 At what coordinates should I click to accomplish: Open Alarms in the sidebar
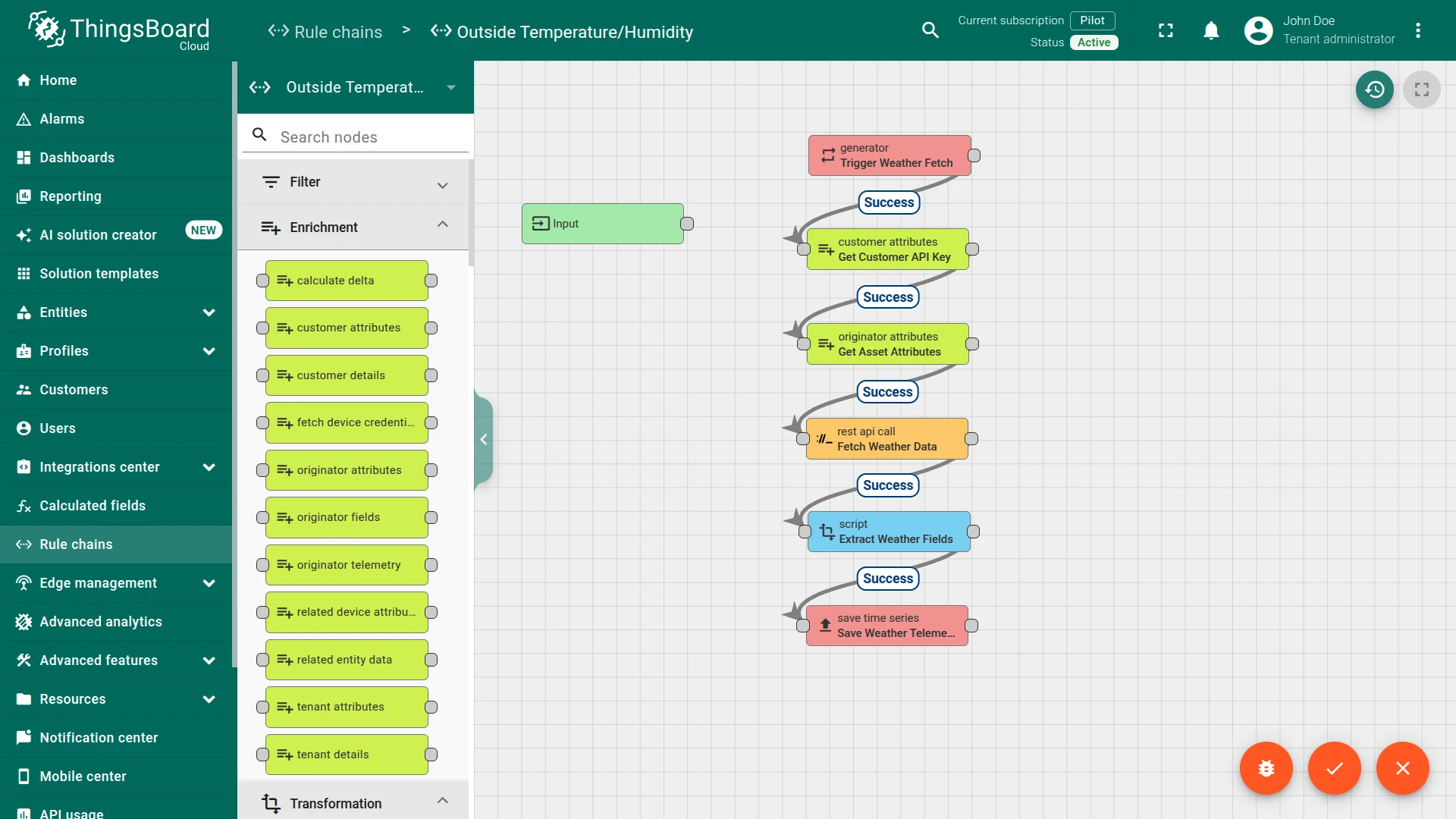point(116,119)
